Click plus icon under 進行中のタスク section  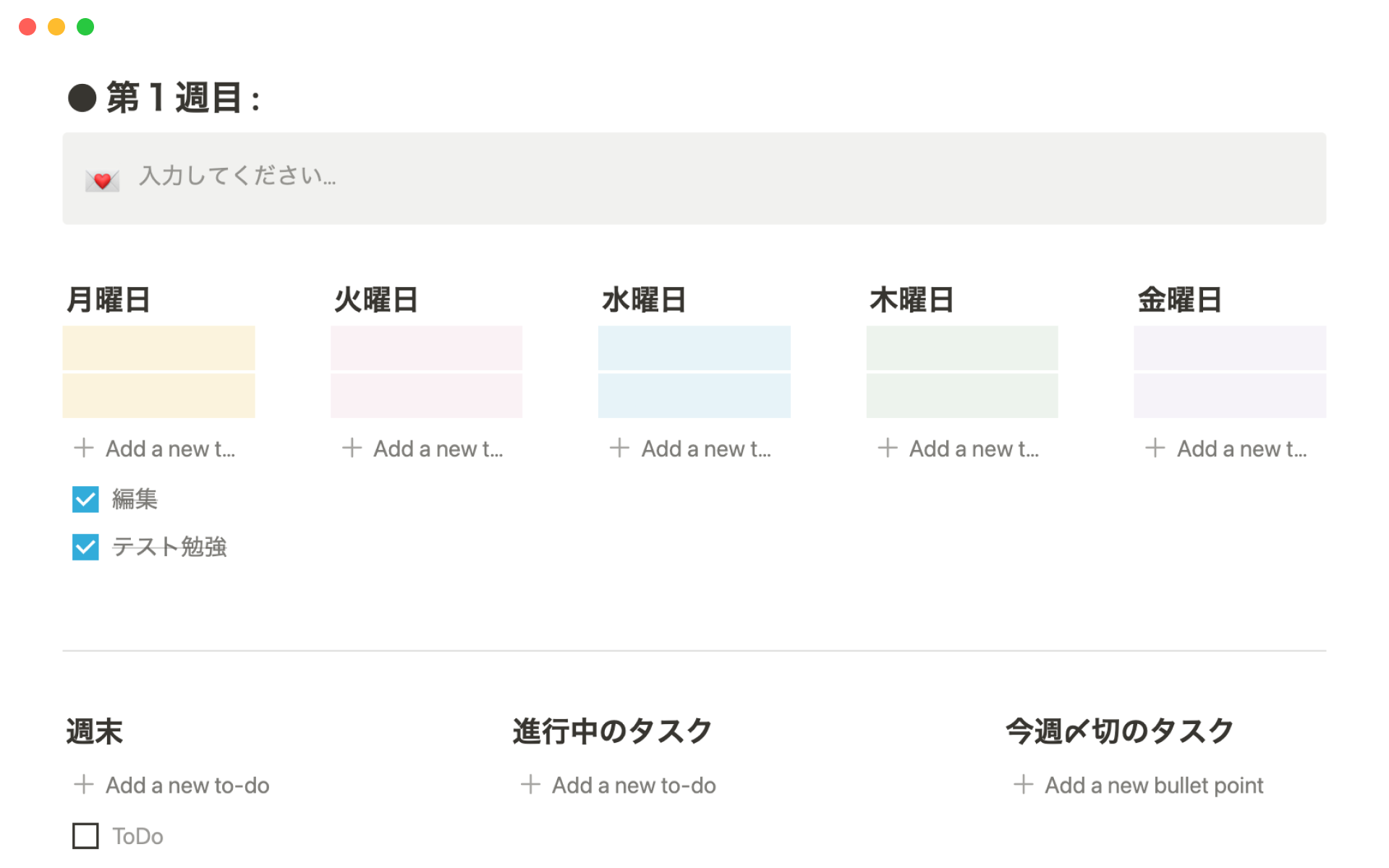[530, 785]
